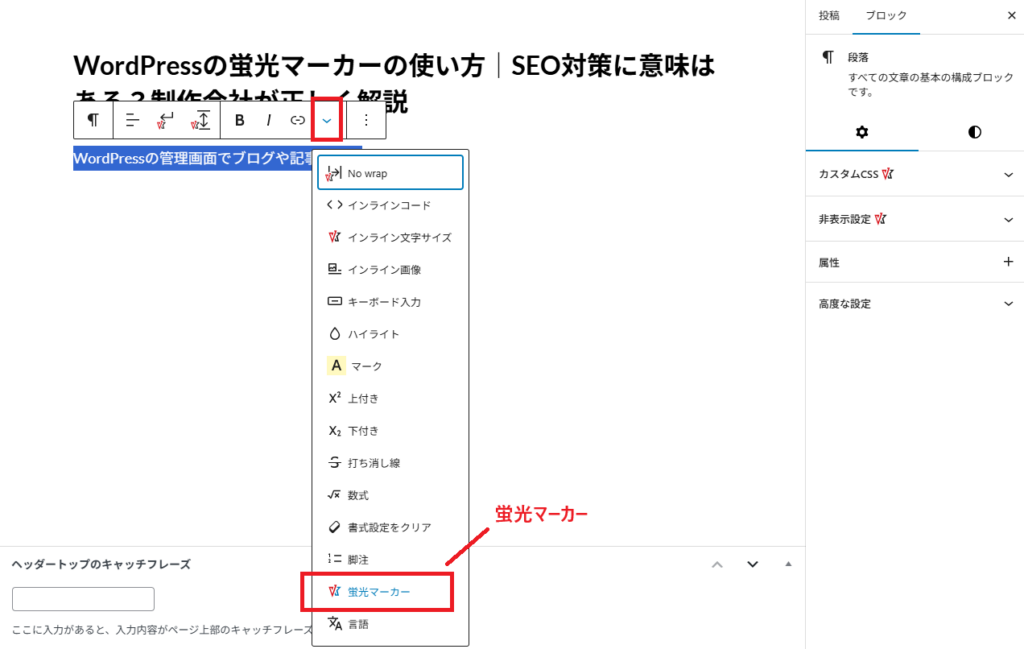Click the more formatting dropdown chevron
This screenshot has height=649, width=1024.
click(x=327, y=120)
